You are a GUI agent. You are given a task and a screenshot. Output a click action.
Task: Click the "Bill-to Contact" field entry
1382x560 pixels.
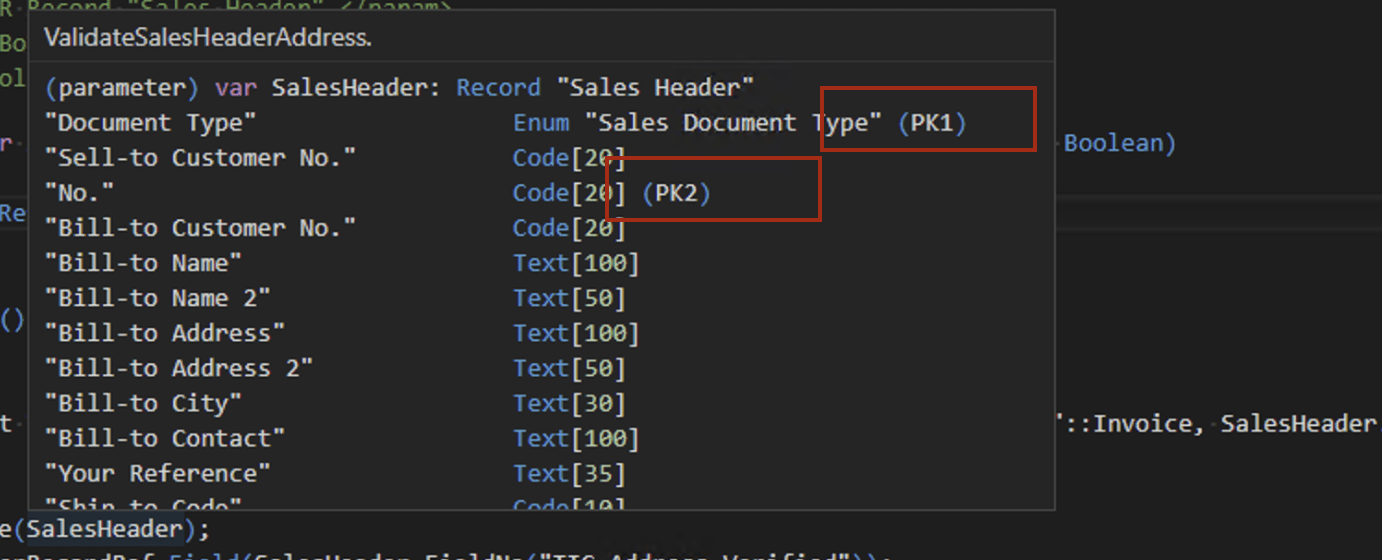pyautogui.click(x=165, y=438)
